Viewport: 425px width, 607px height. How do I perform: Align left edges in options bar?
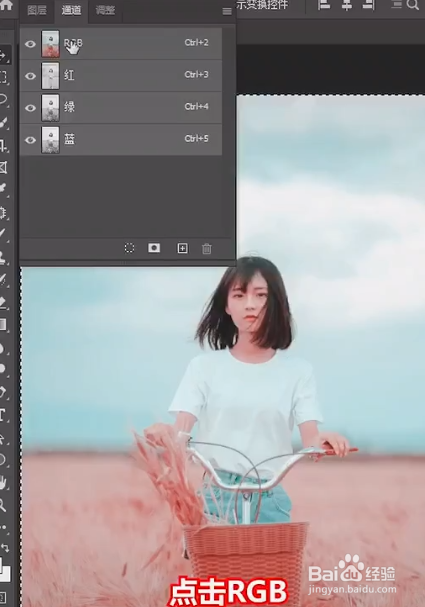coord(324,4)
